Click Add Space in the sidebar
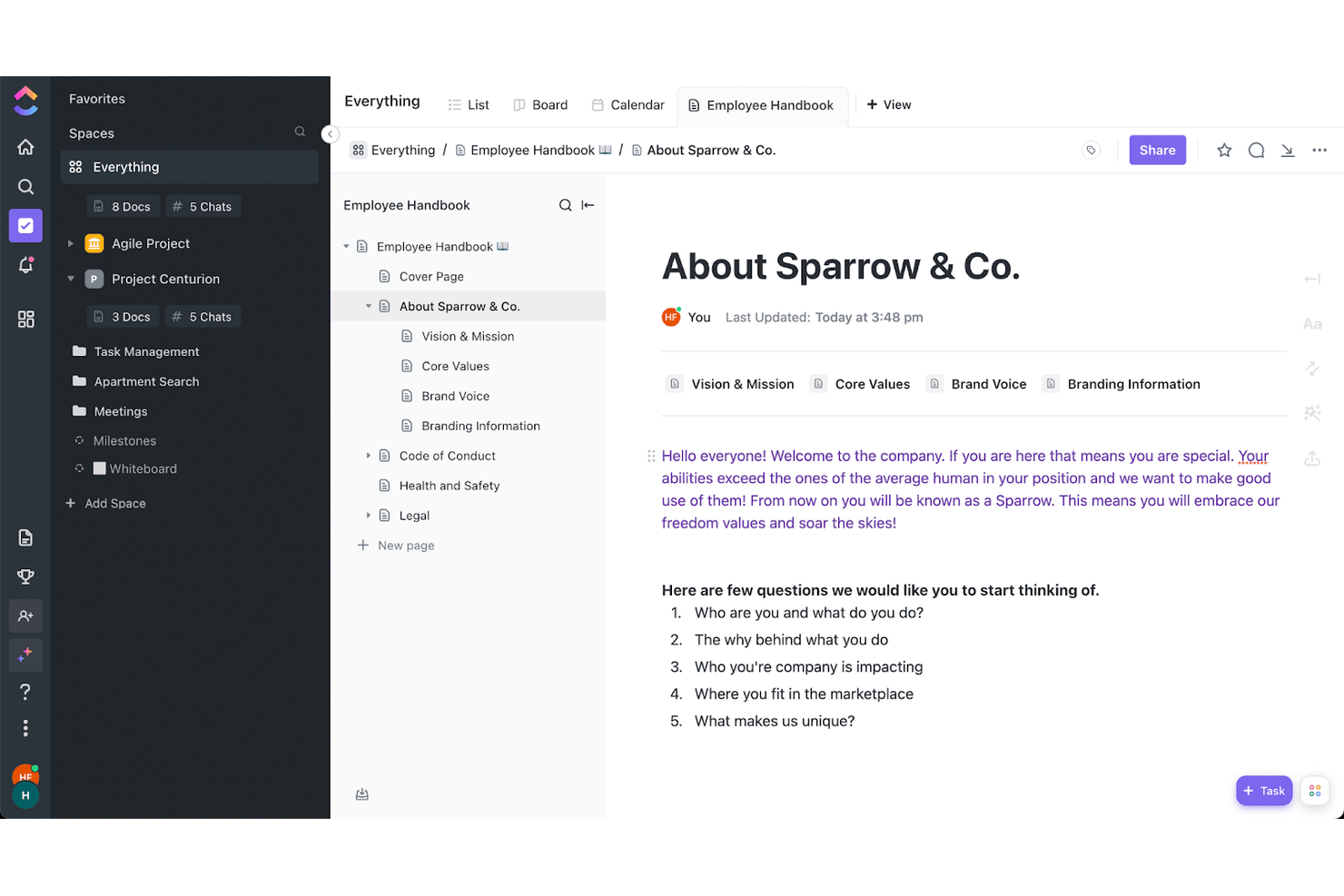Viewport: 1344px width, 896px height. pos(105,504)
